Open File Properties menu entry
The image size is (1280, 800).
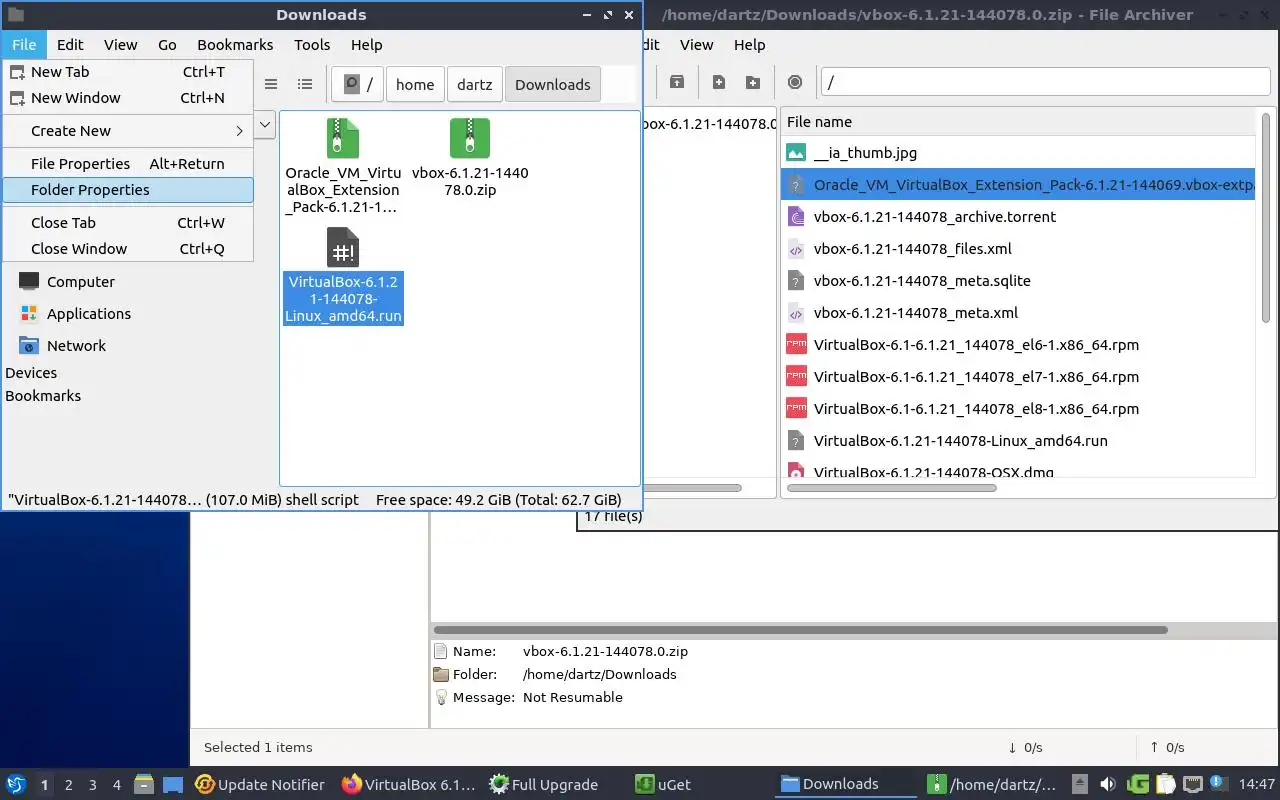[x=128, y=164]
